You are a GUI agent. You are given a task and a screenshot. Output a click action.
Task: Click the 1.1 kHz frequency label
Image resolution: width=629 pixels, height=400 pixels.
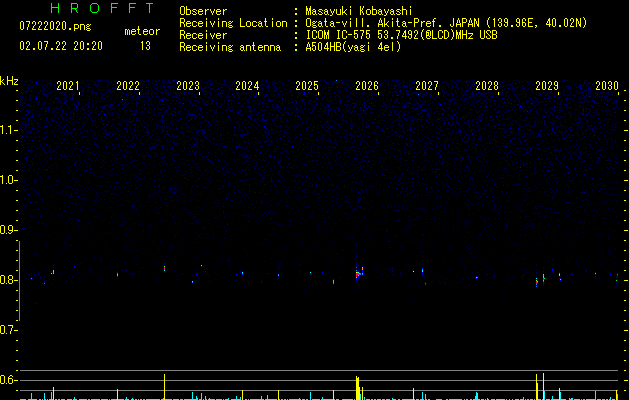pos(8,130)
